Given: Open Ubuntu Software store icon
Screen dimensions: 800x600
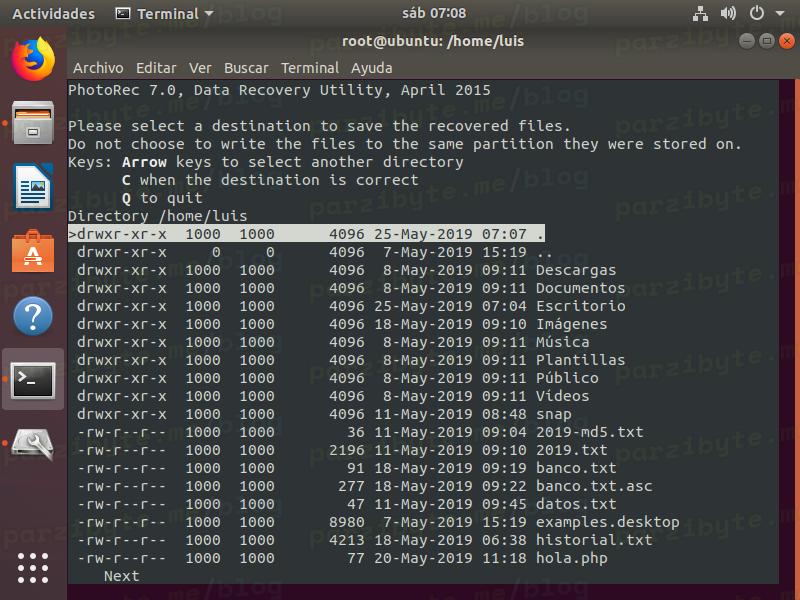Looking at the screenshot, I should point(33,251).
